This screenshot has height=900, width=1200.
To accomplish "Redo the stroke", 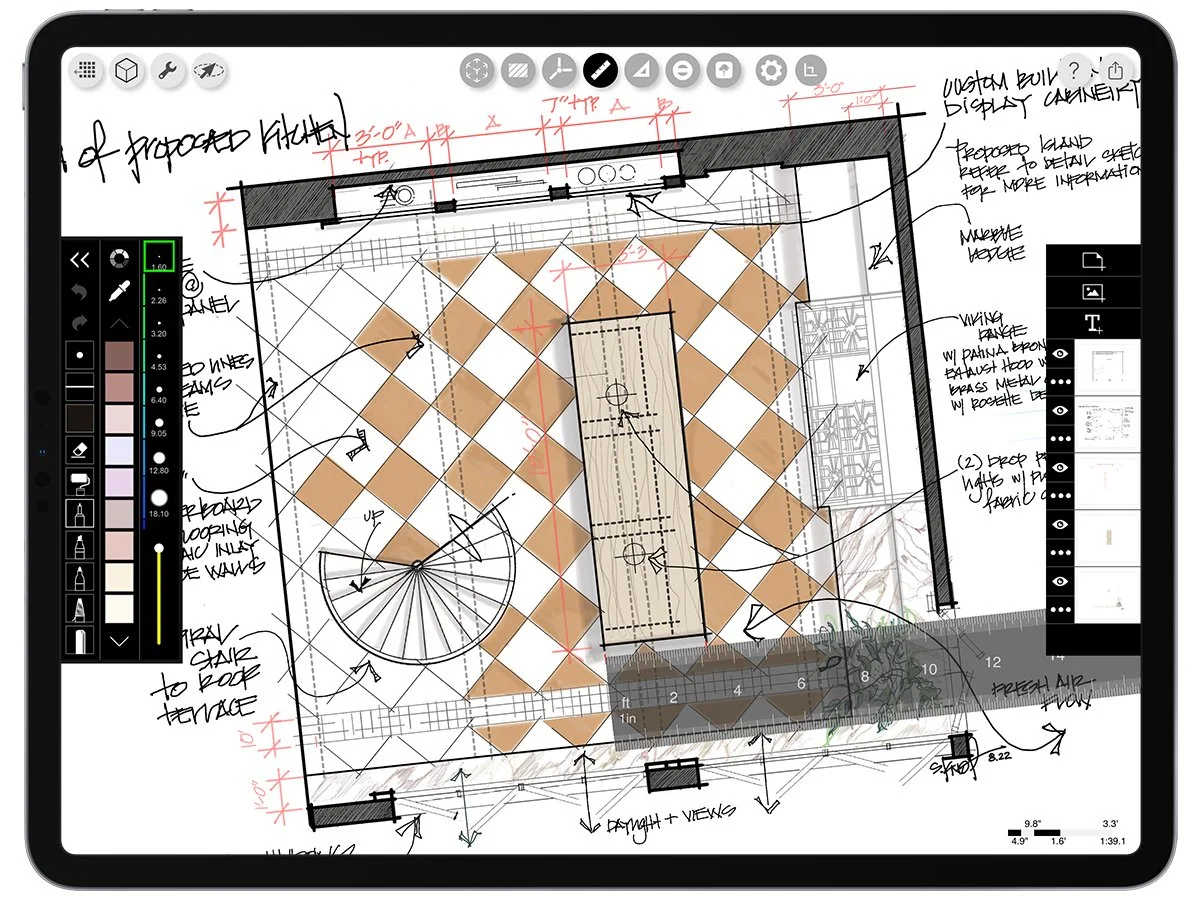I will click(81, 322).
